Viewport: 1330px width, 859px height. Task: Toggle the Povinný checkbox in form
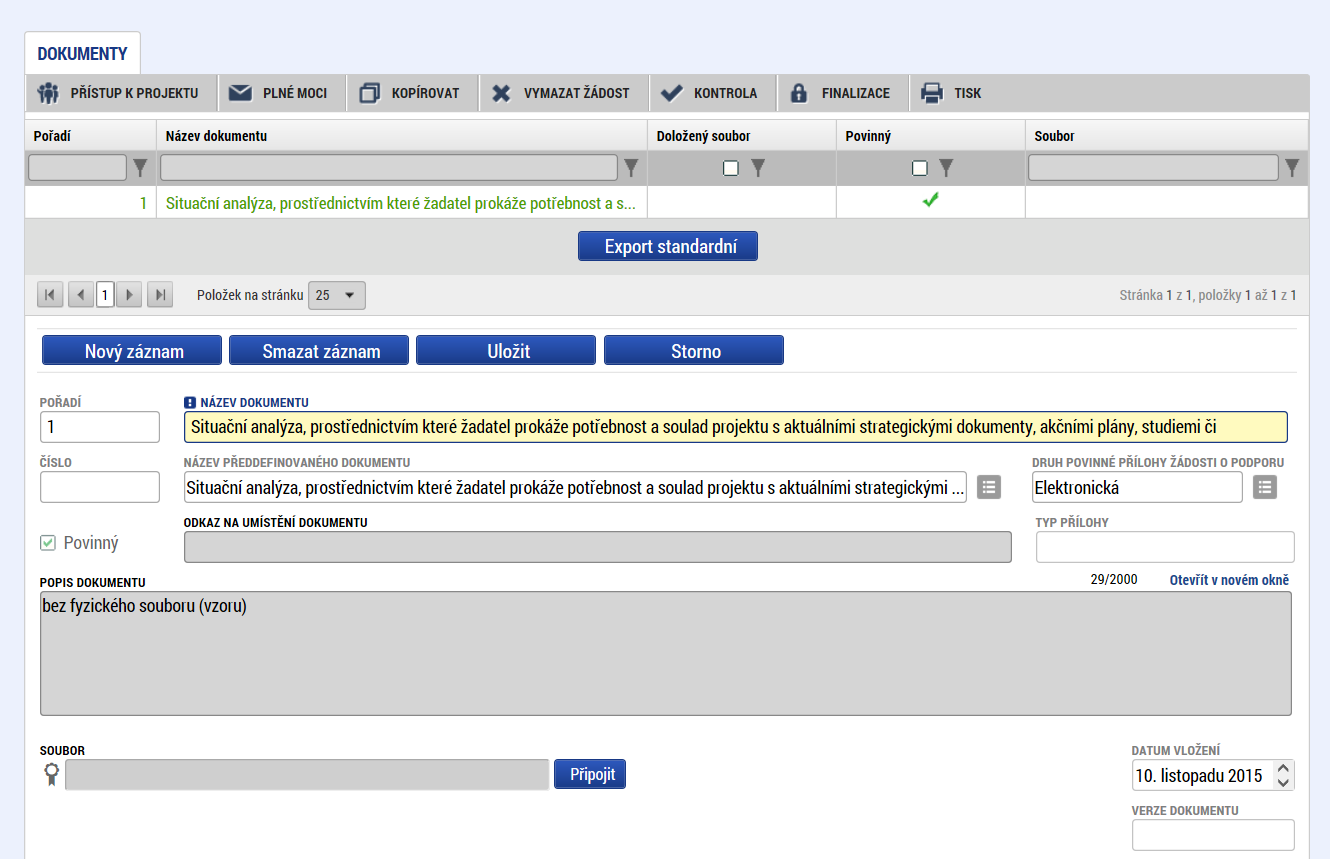click(48, 543)
